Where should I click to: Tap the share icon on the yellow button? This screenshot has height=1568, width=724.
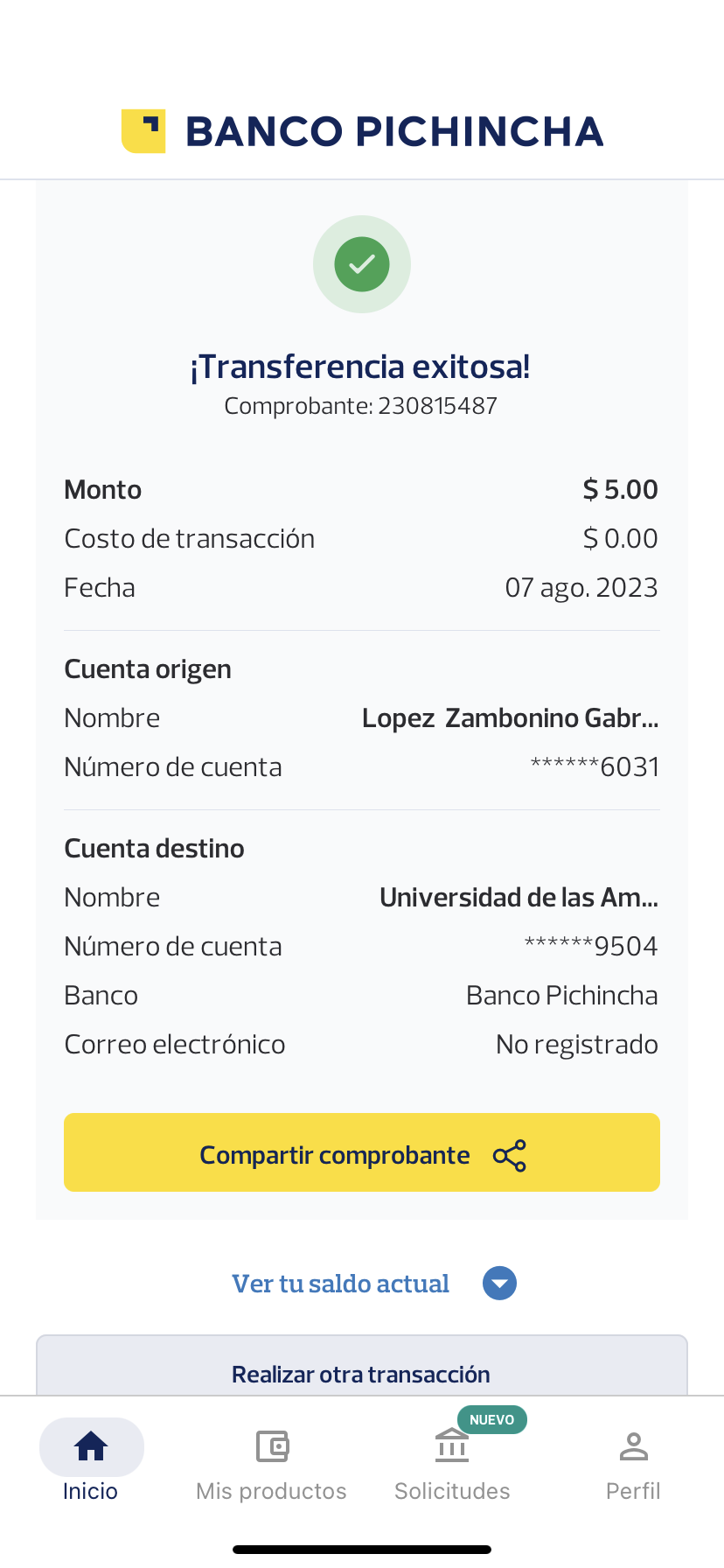pyautogui.click(x=510, y=1156)
